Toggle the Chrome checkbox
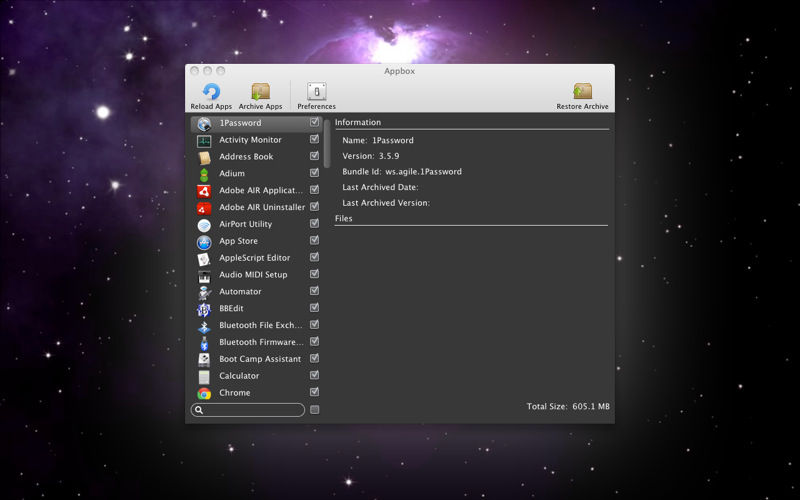 tap(314, 392)
